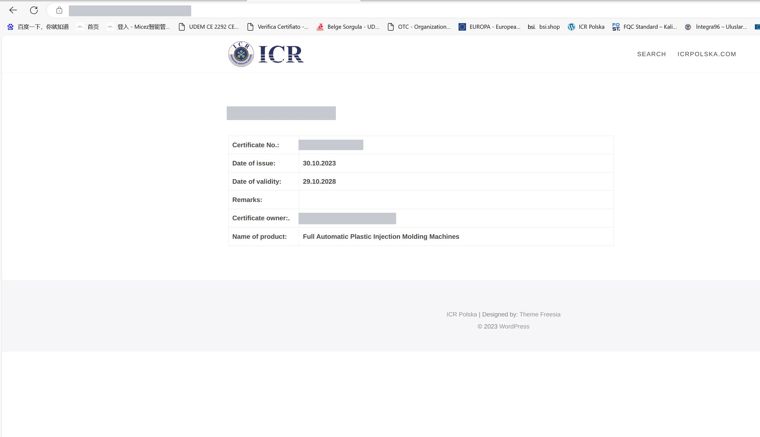This screenshot has width=760, height=437.
Task: Click the Remarks label
Action: point(247,200)
